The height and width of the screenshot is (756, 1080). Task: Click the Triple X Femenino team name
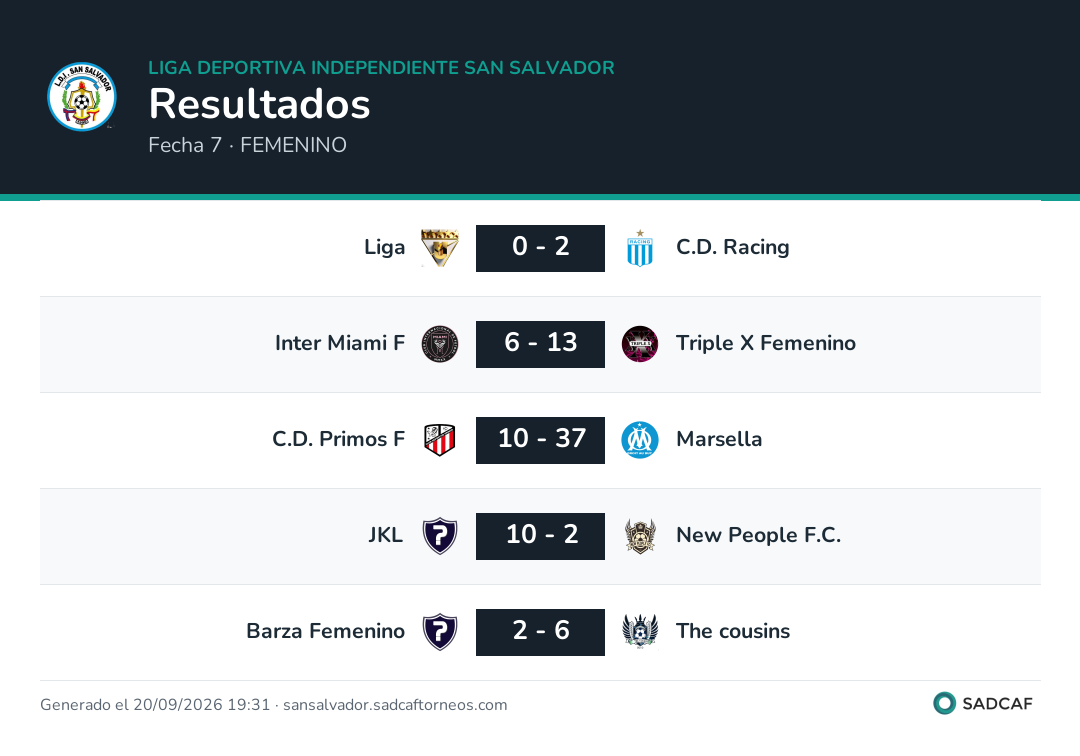click(x=766, y=343)
